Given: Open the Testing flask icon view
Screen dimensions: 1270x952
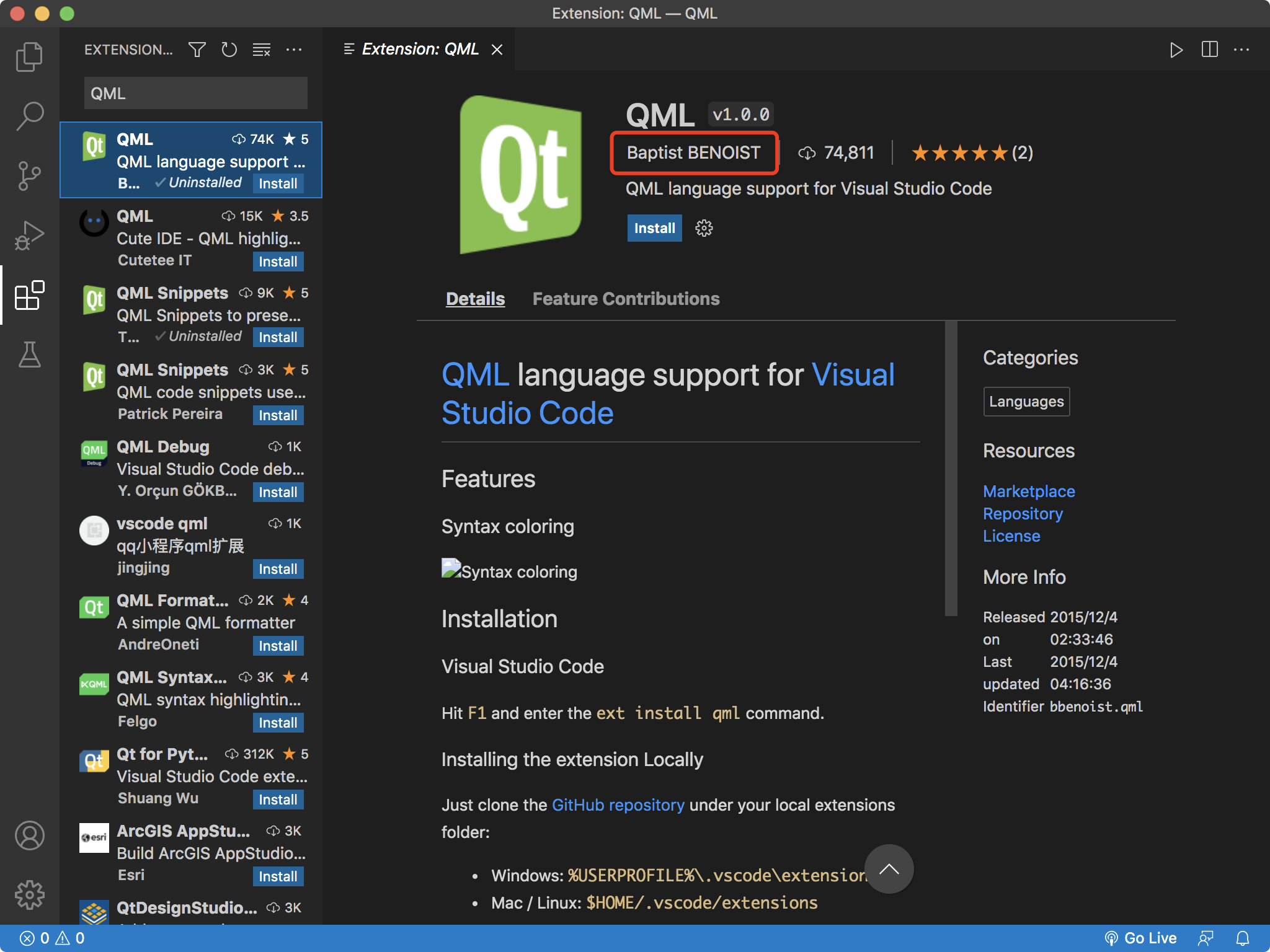Looking at the screenshot, I should 29,355.
